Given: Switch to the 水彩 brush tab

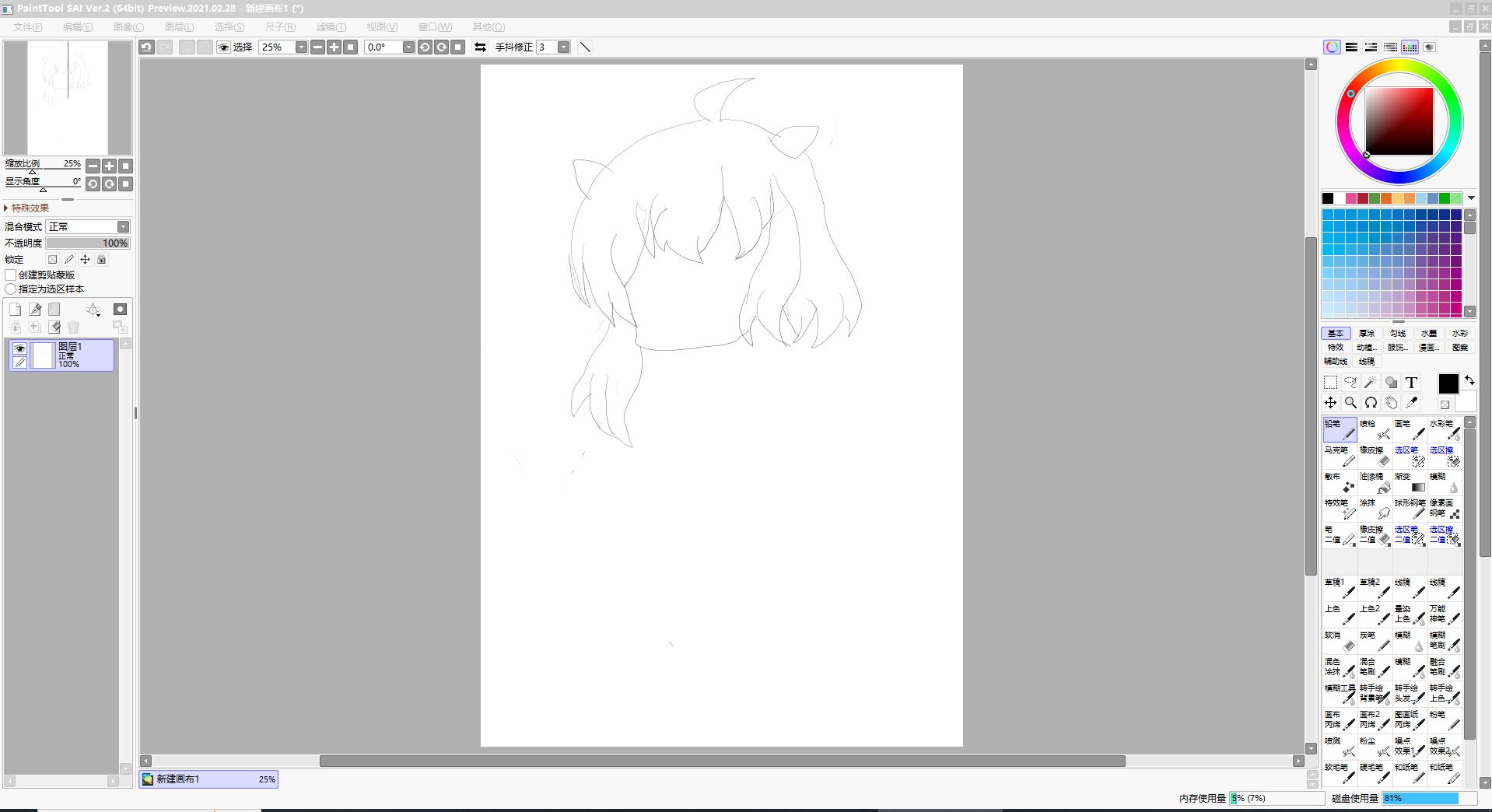Looking at the screenshot, I should coord(1459,333).
